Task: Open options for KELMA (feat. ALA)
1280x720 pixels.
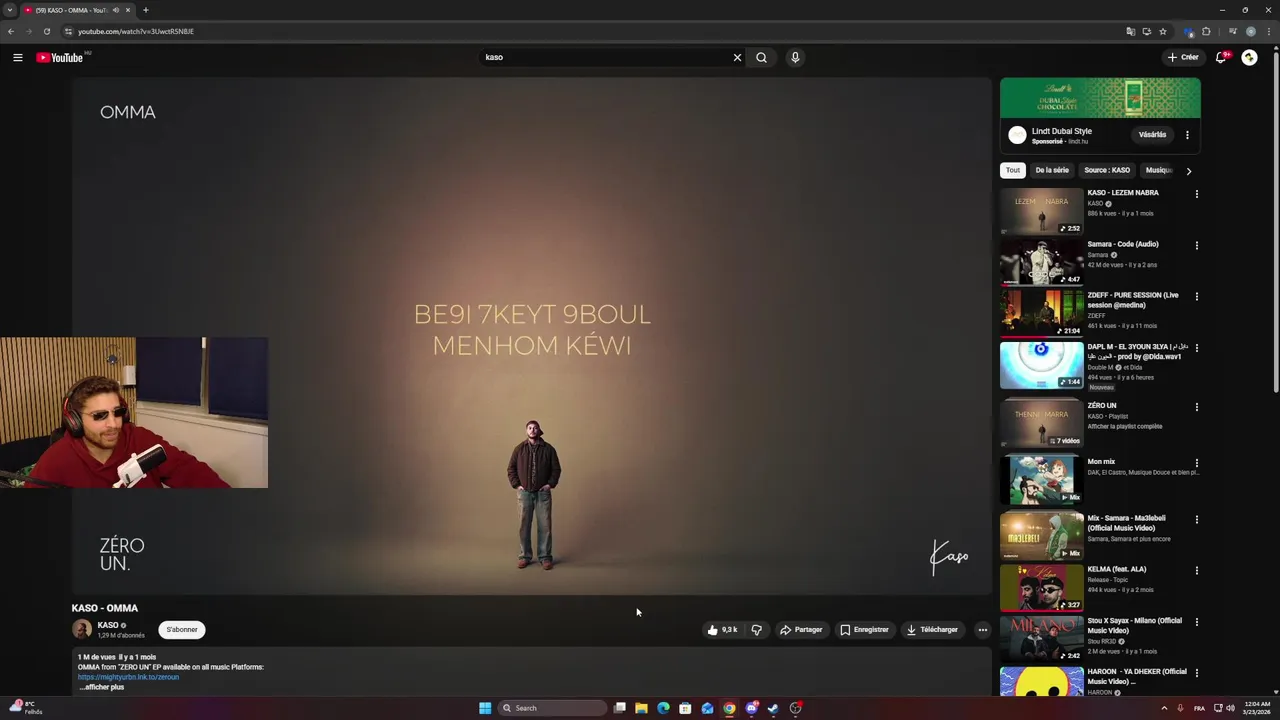Action: 1196,571
